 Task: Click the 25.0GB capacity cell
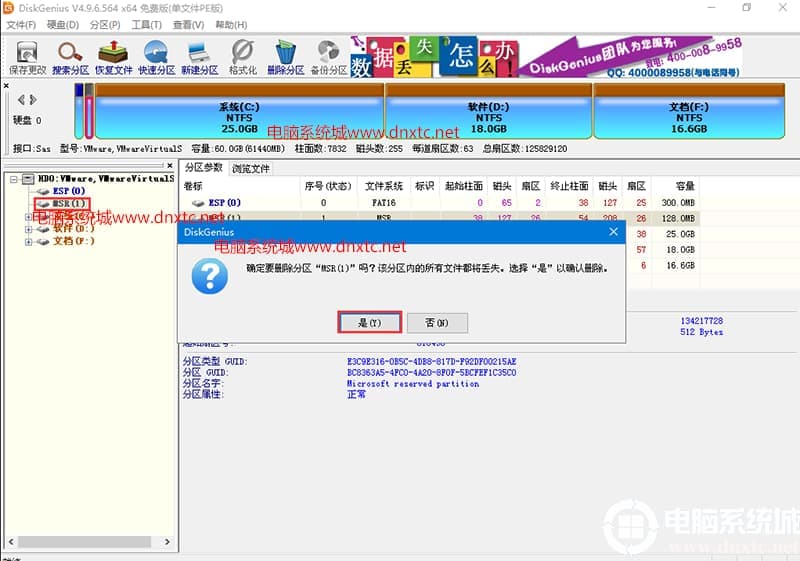point(680,234)
